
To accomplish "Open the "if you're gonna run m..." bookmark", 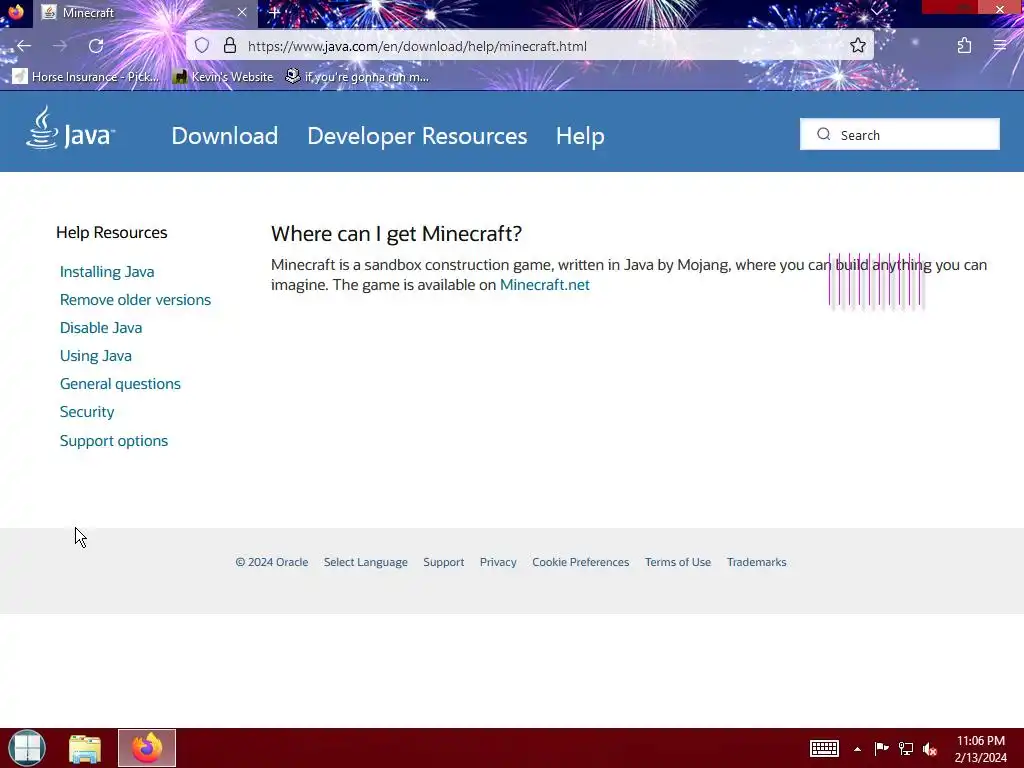I will 357,77.
